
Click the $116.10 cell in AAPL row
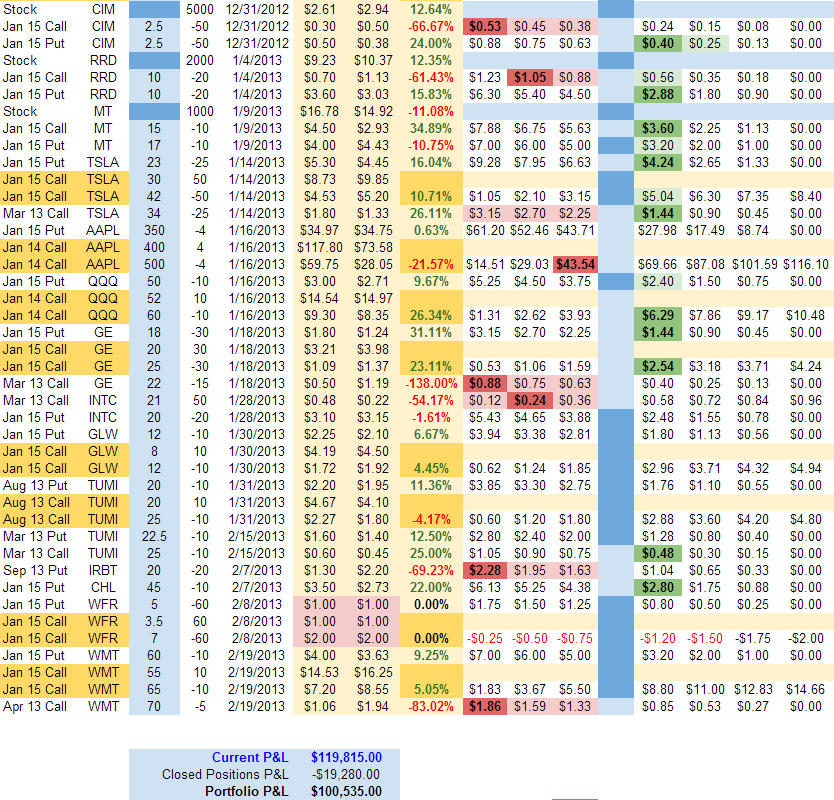[x=804, y=264]
